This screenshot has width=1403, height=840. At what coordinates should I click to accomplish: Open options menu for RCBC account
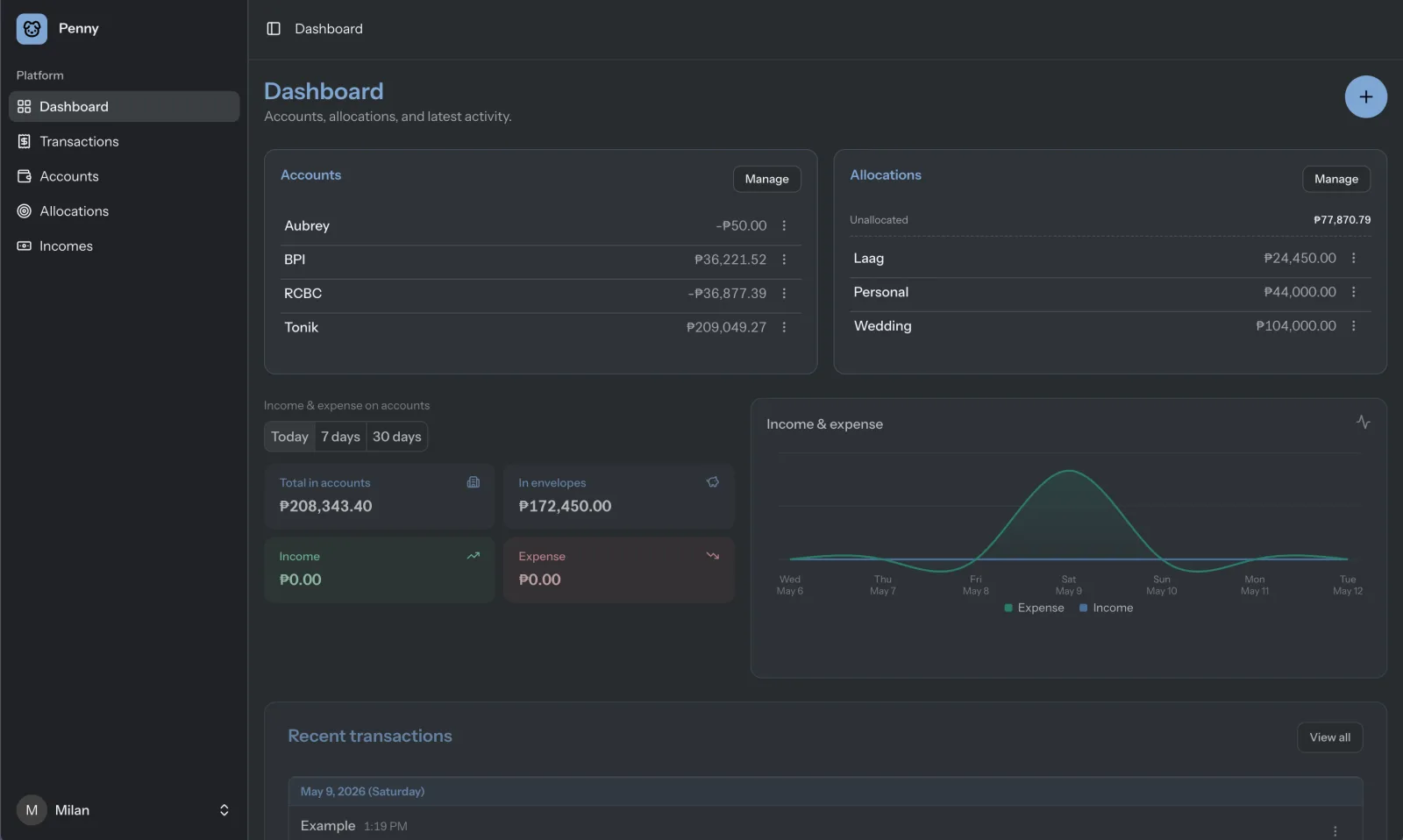point(784,294)
